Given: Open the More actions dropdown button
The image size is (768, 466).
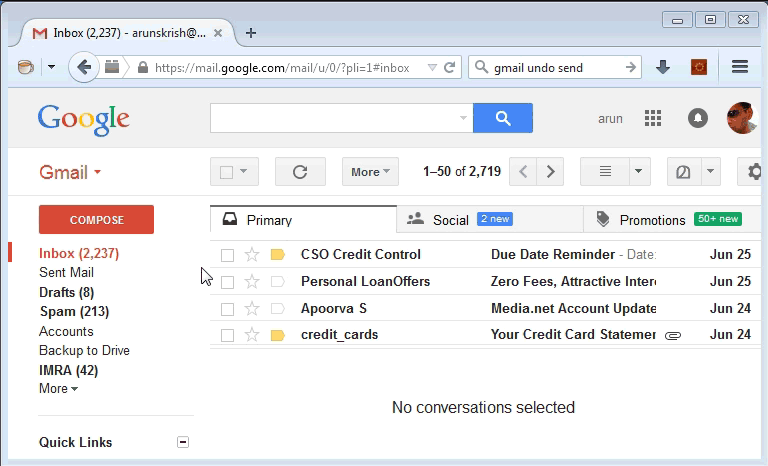Looking at the screenshot, I should (x=370, y=172).
